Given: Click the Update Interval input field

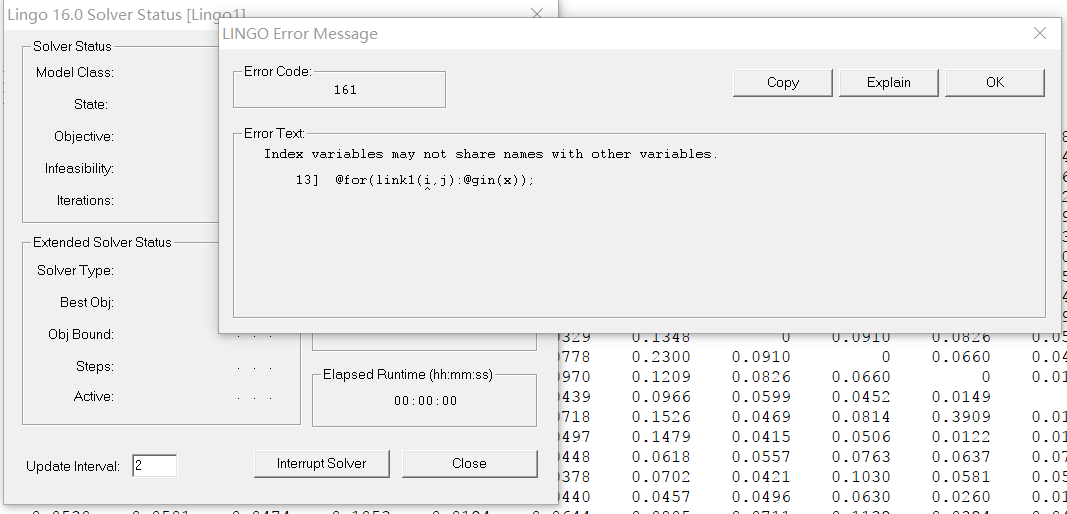Looking at the screenshot, I should tap(154, 466).
